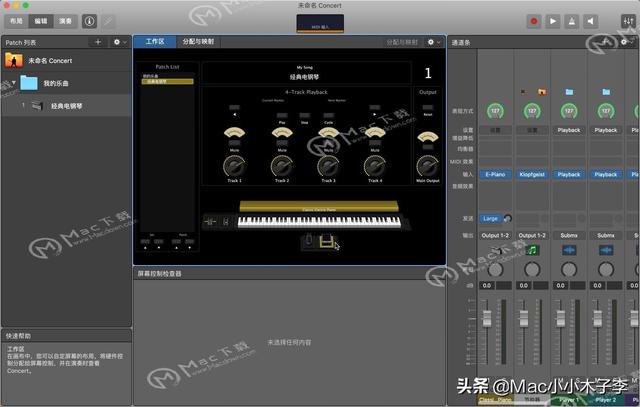Click the previous marker arrow button

point(234,108)
